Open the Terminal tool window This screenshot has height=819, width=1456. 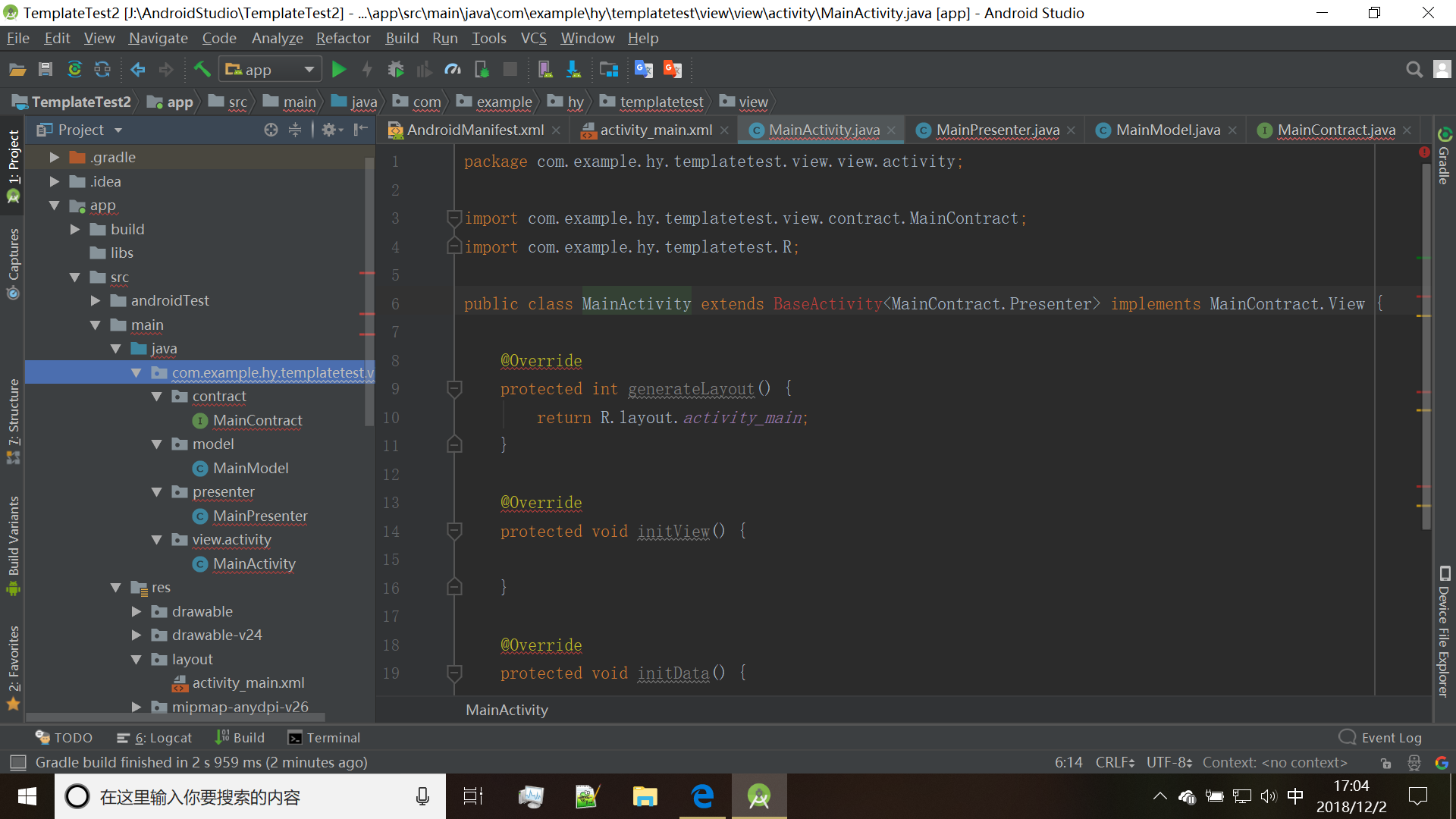[x=324, y=738]
